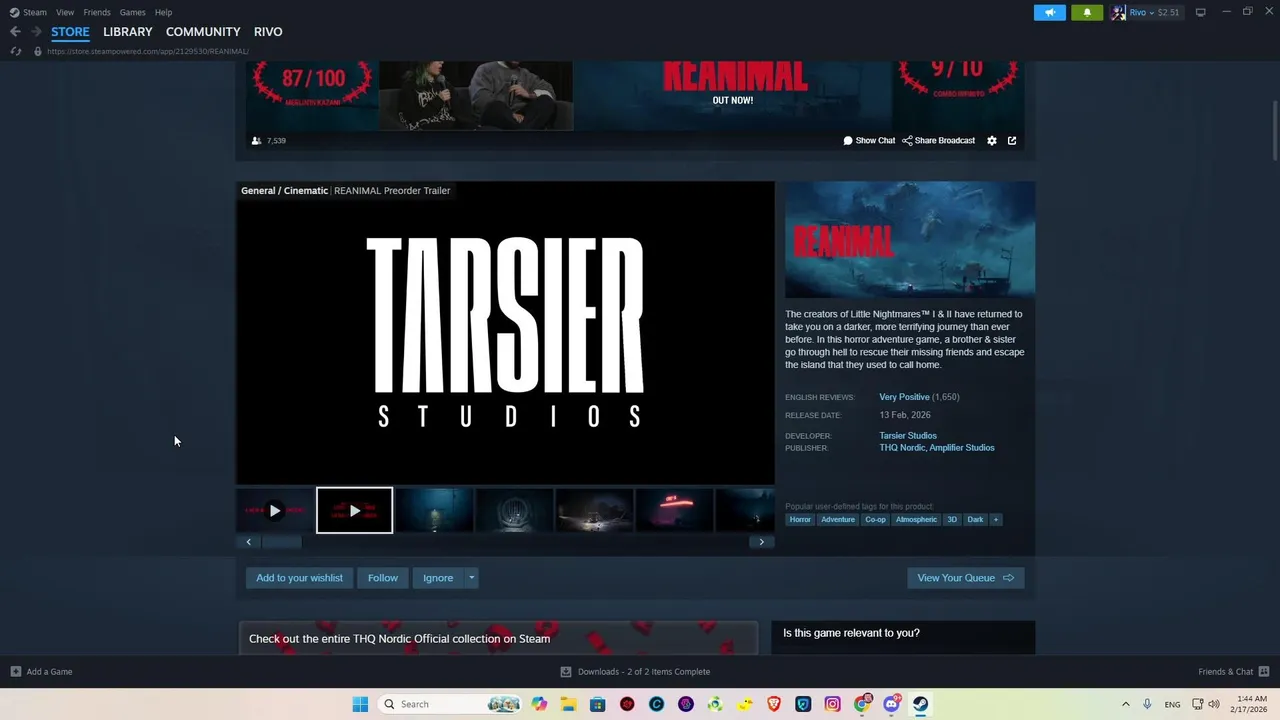This screenshot has height=720, width=1280.
Task: Click the Steam logo in the menu bar
Action: tap(14, 12)
